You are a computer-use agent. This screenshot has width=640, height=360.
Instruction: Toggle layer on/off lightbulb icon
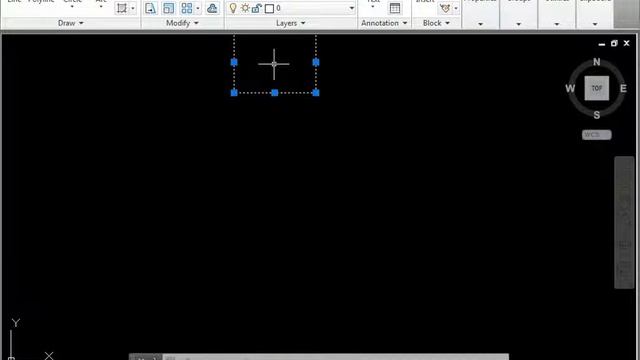[x=233, y=8]
